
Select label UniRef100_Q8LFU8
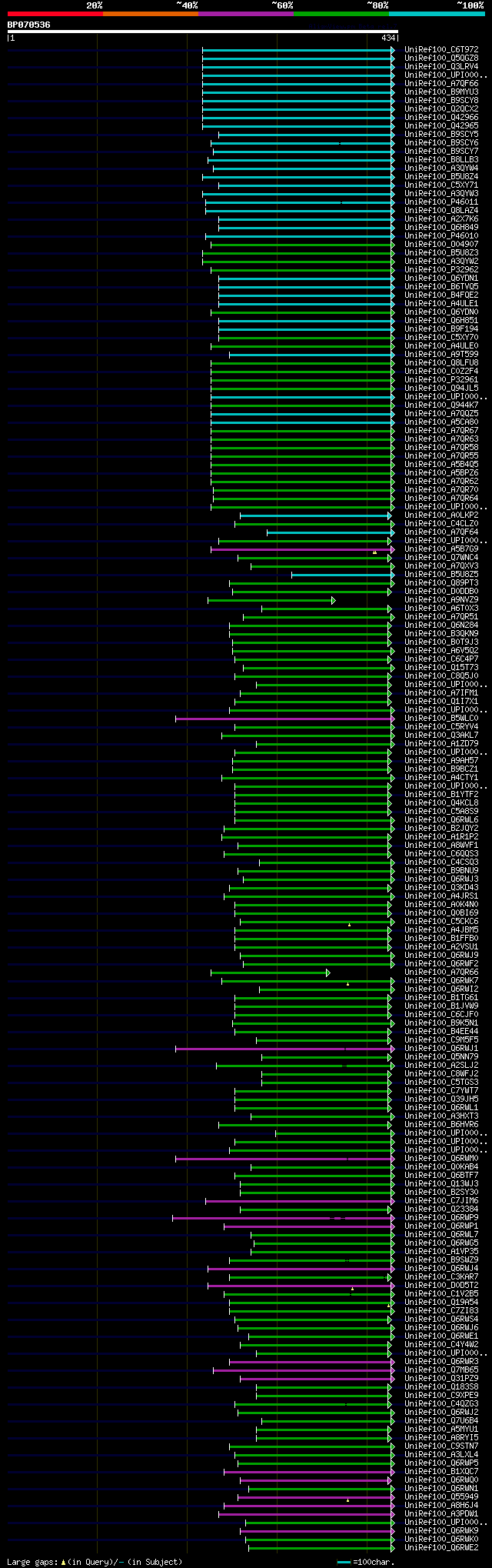click(441, 363)
